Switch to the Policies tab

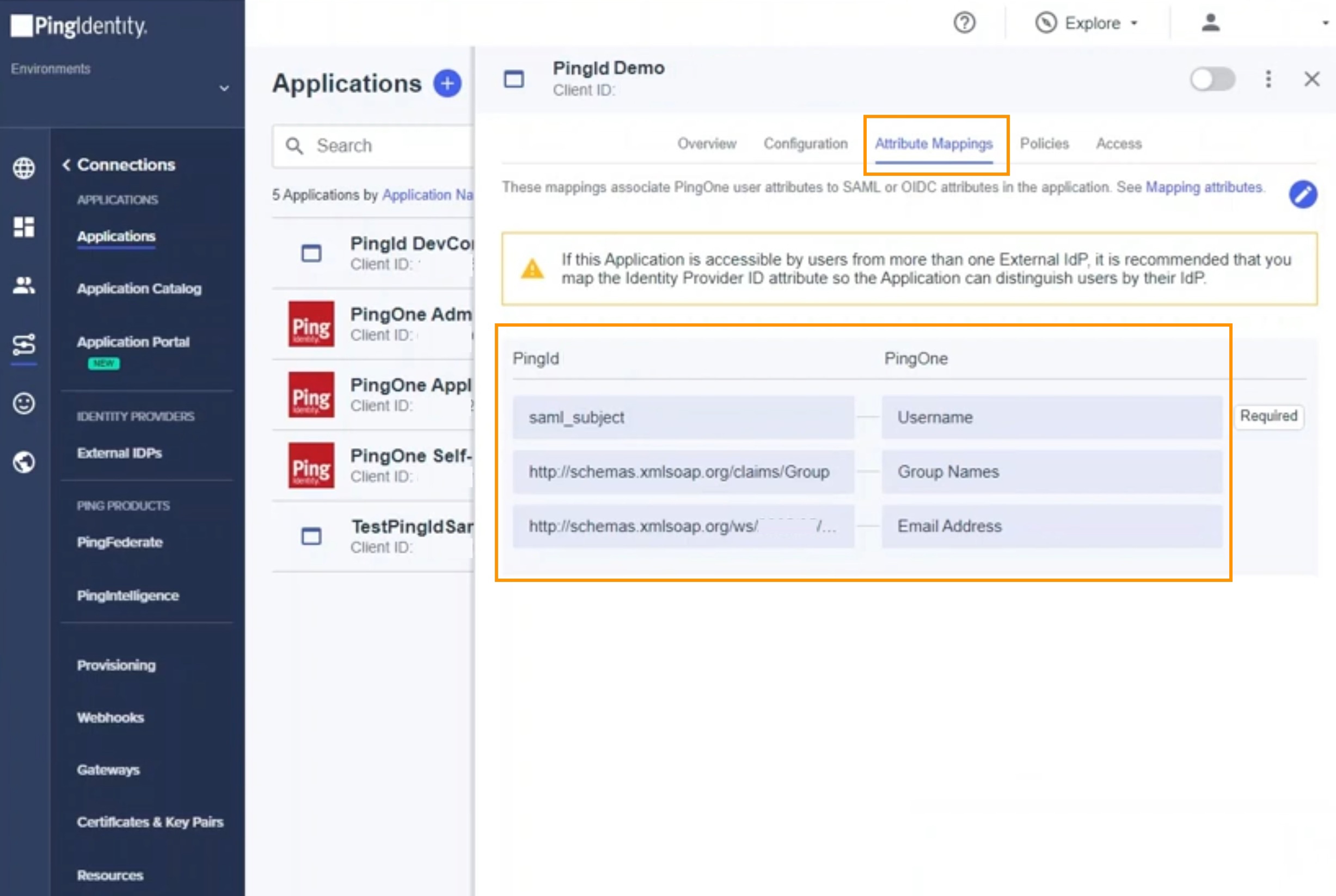click(x=1044, y=143)
